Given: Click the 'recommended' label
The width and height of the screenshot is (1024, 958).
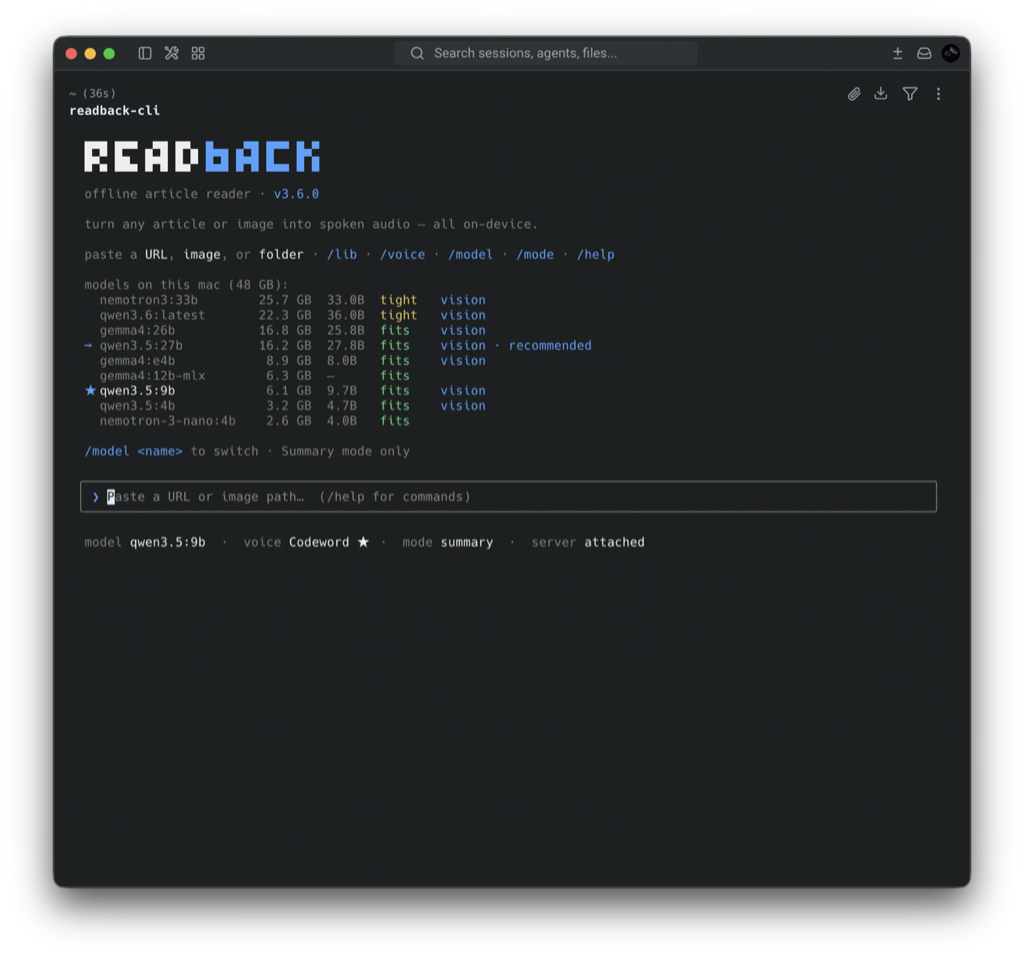Looking at the screenshot, I should (550, 345).
